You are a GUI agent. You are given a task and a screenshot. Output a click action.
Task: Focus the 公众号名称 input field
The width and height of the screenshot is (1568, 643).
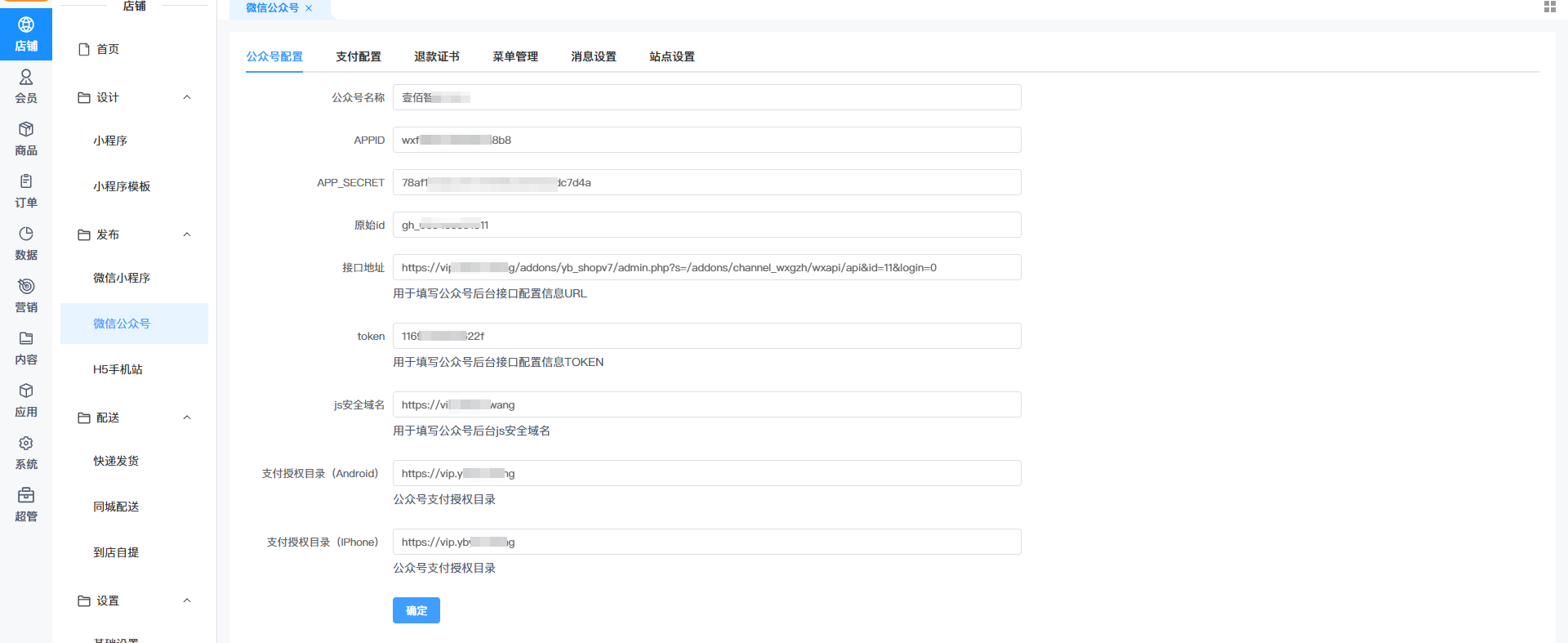coord(707,97)
